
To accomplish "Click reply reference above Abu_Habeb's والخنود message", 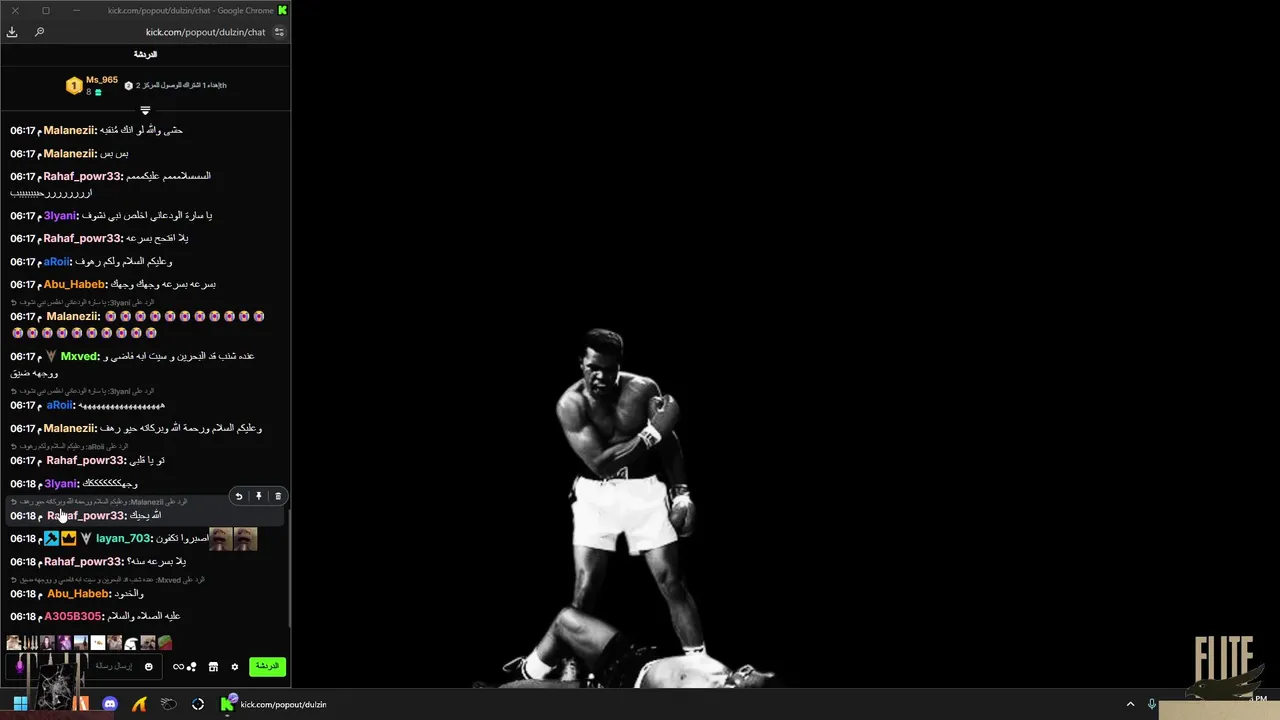I will [107, 580].
